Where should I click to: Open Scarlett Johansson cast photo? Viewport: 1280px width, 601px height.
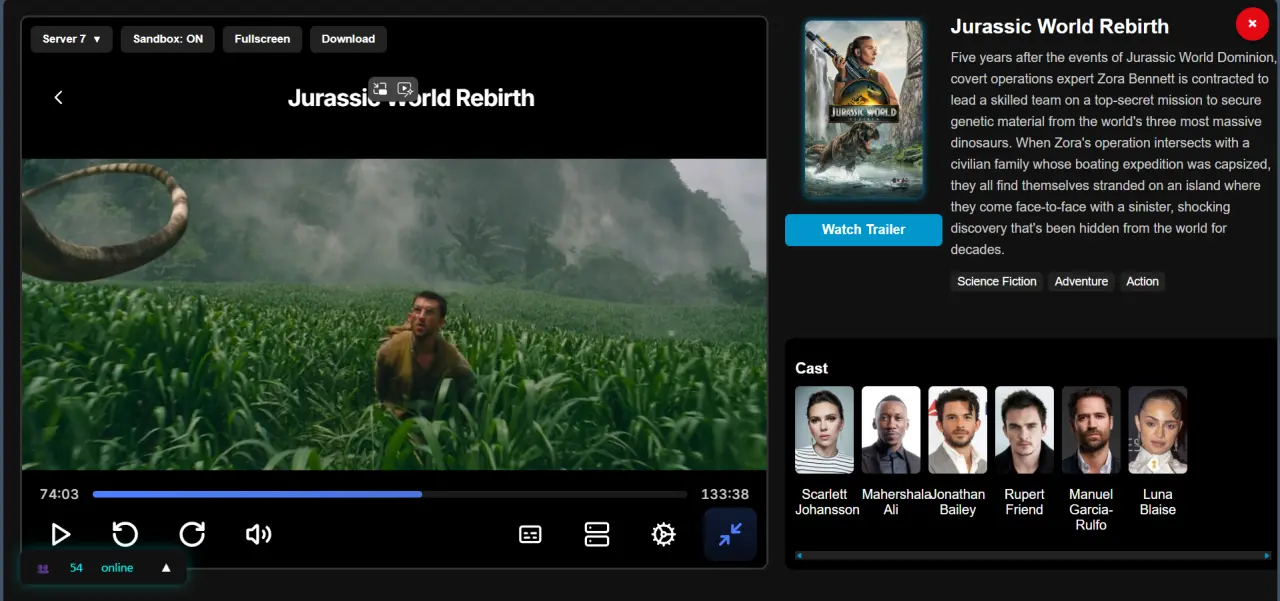825,430
